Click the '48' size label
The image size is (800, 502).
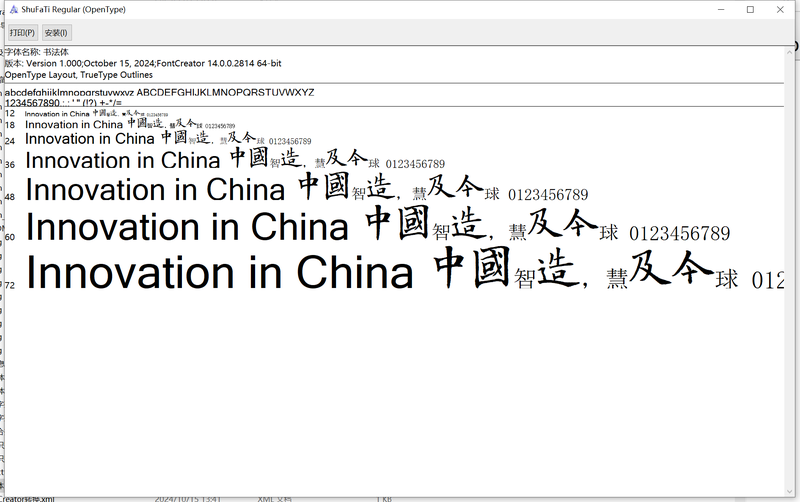10,196
